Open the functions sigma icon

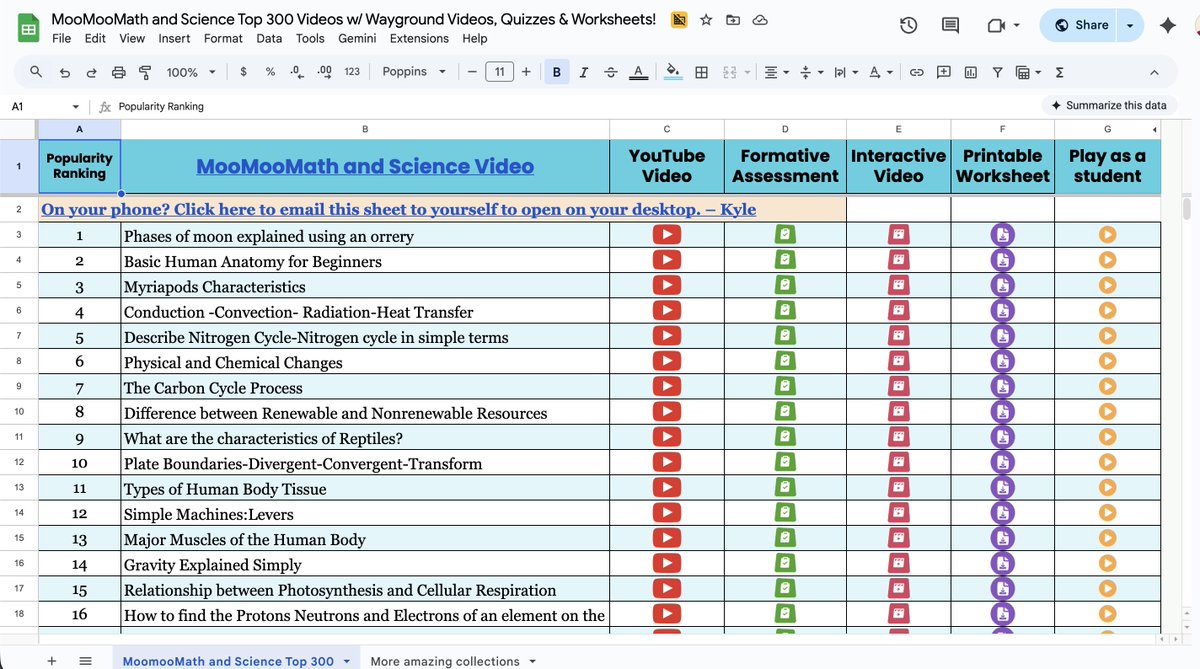tap(1059, 72)
